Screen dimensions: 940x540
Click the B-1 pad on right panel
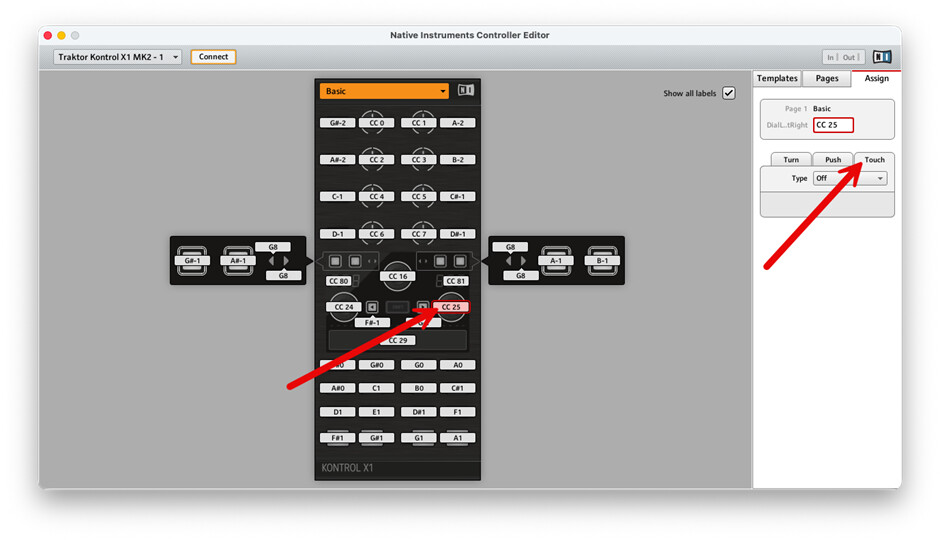(x=603, y=260)
